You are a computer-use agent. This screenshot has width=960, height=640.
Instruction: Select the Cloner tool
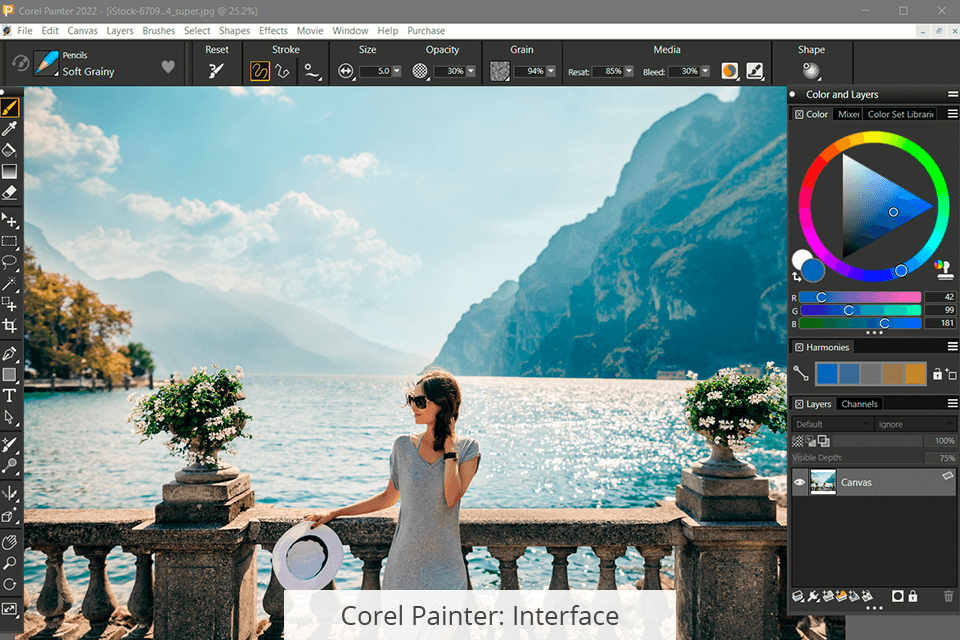[10, 445]
